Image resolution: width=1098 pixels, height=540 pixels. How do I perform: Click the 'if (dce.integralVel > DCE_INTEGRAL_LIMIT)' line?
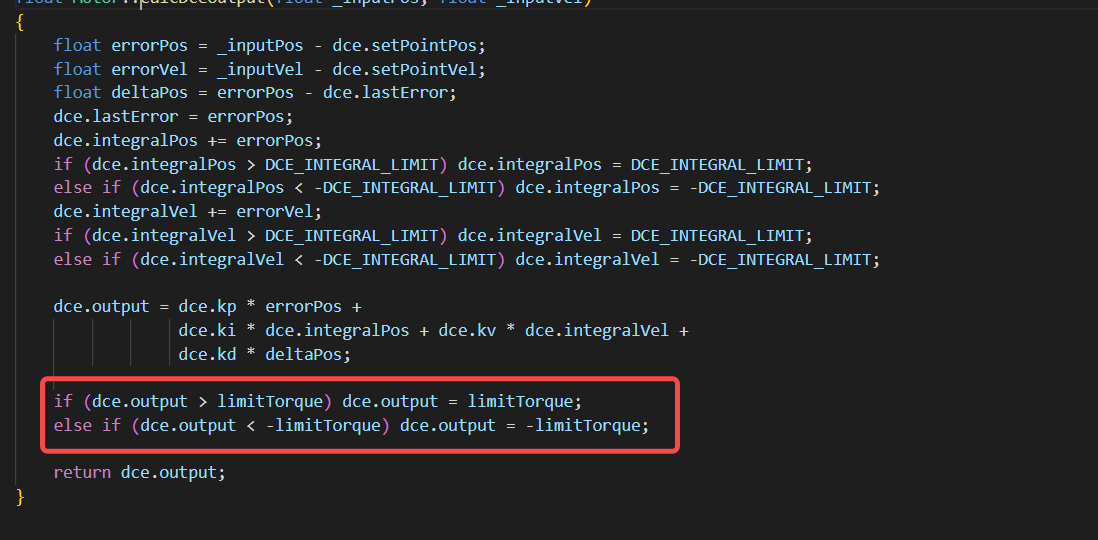pos(433,235)
